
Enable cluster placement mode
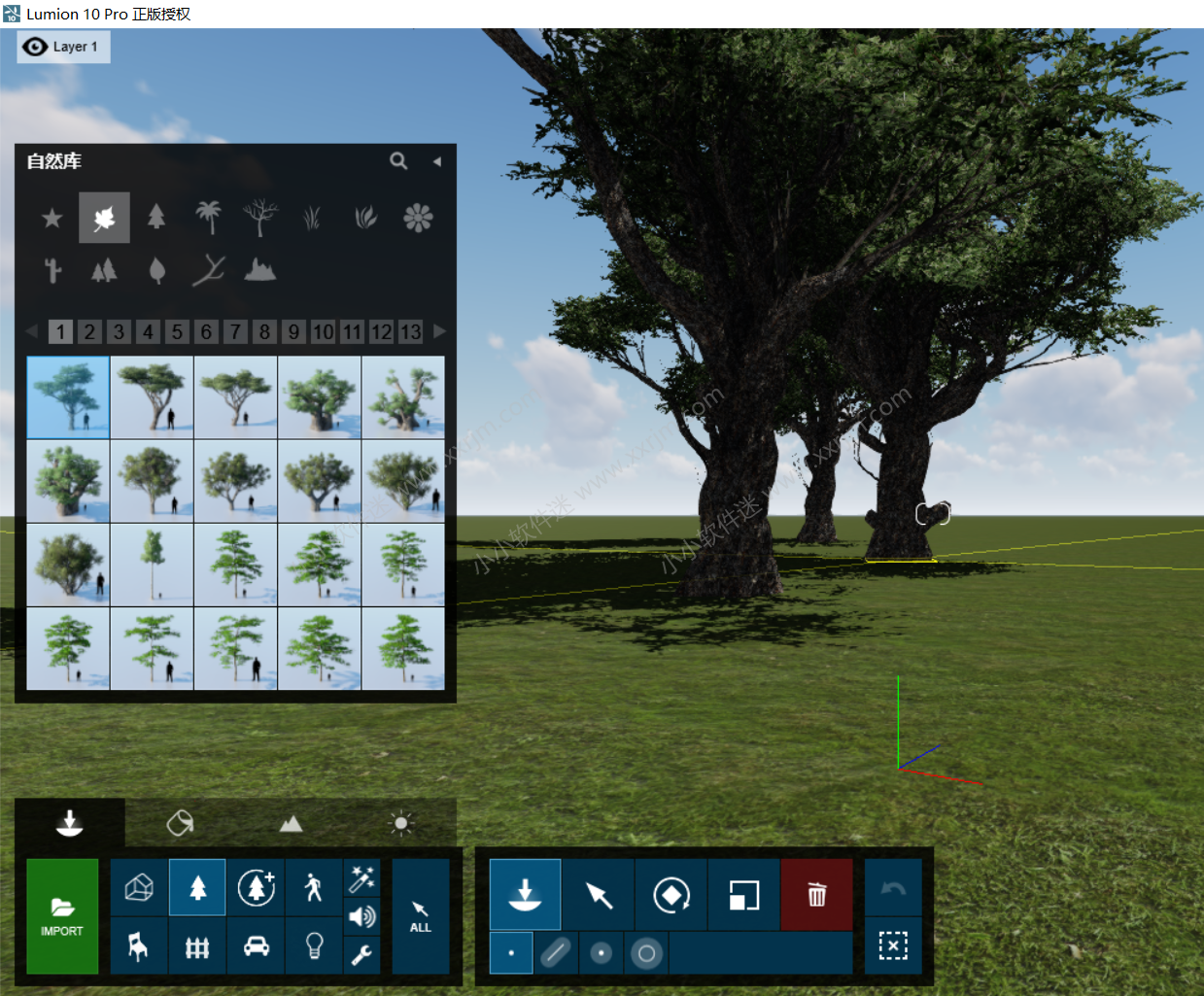602,952
